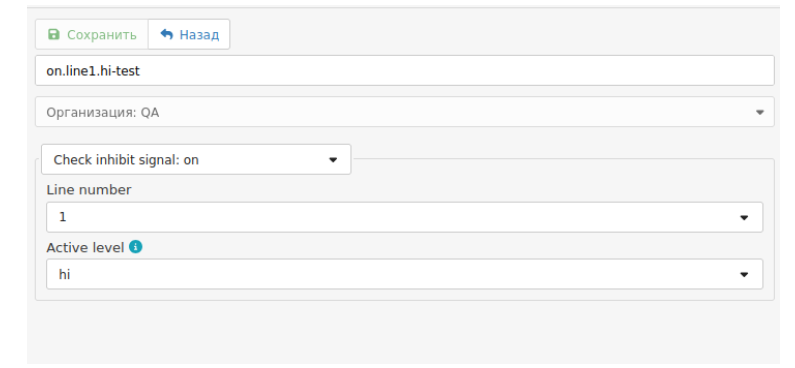
Task: Click the QA text in organization selector
Action: (150, 113)
